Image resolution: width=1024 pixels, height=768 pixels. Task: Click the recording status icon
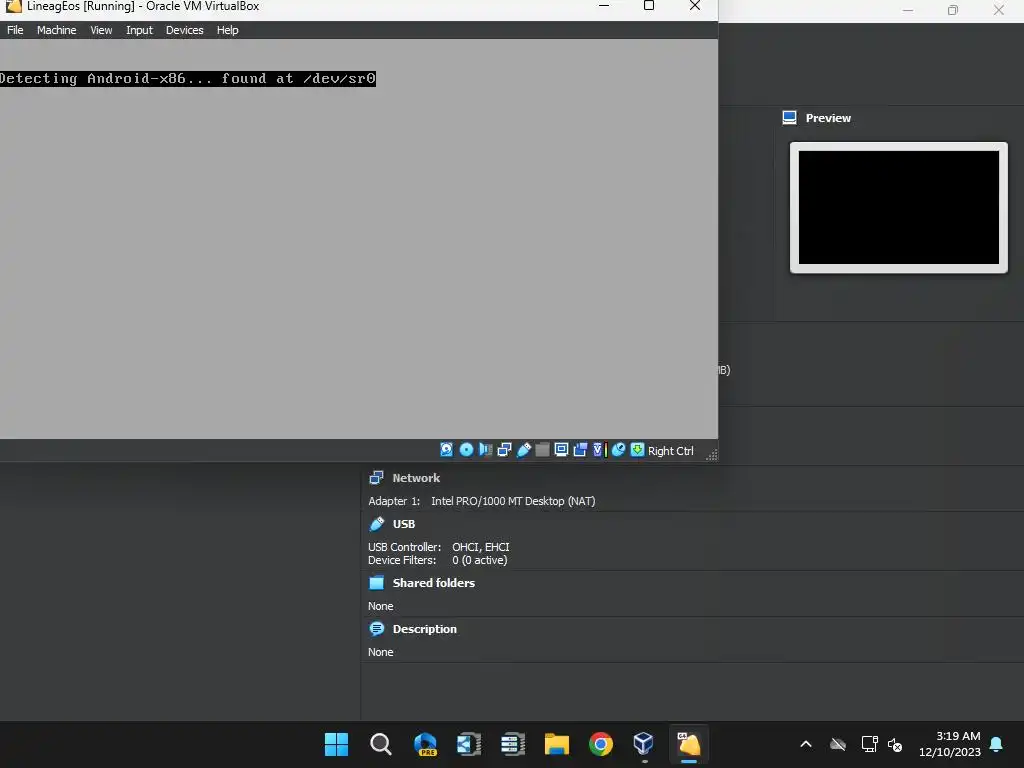580,450
